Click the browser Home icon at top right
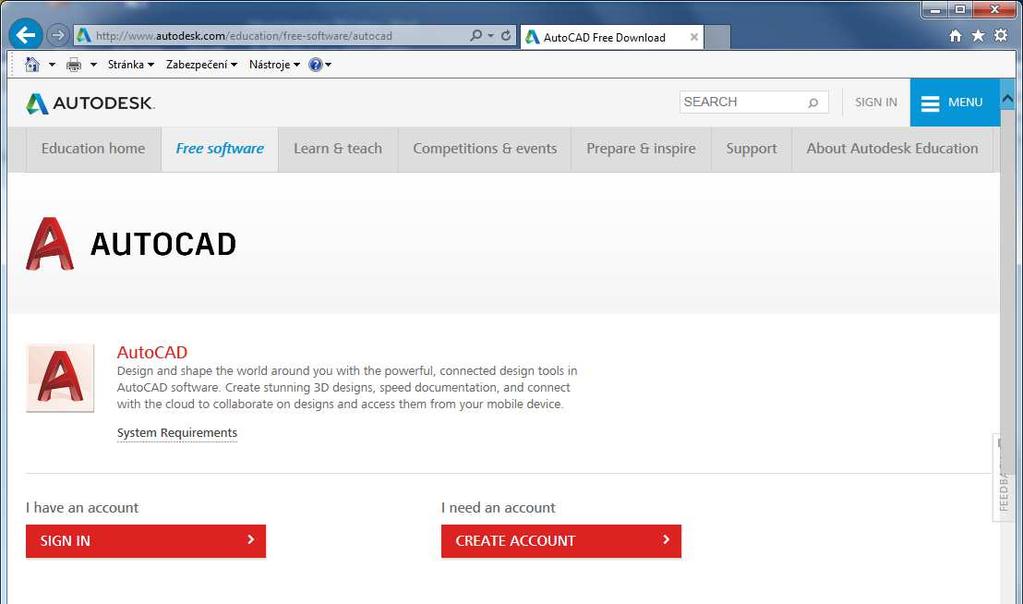This screenshot has width=1023, height=604. tap(956, 35)
